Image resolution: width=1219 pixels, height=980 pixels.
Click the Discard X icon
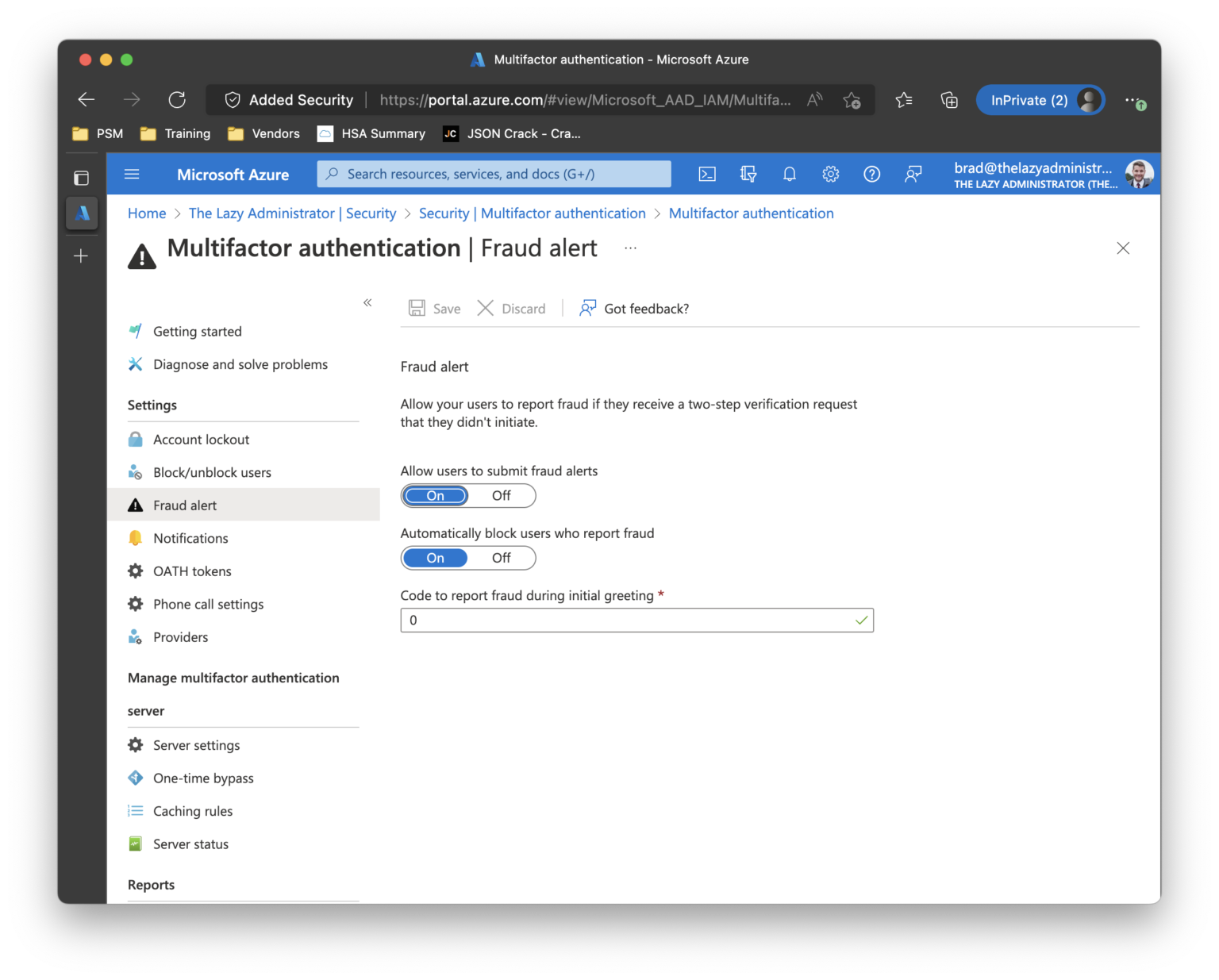(485, 308)
